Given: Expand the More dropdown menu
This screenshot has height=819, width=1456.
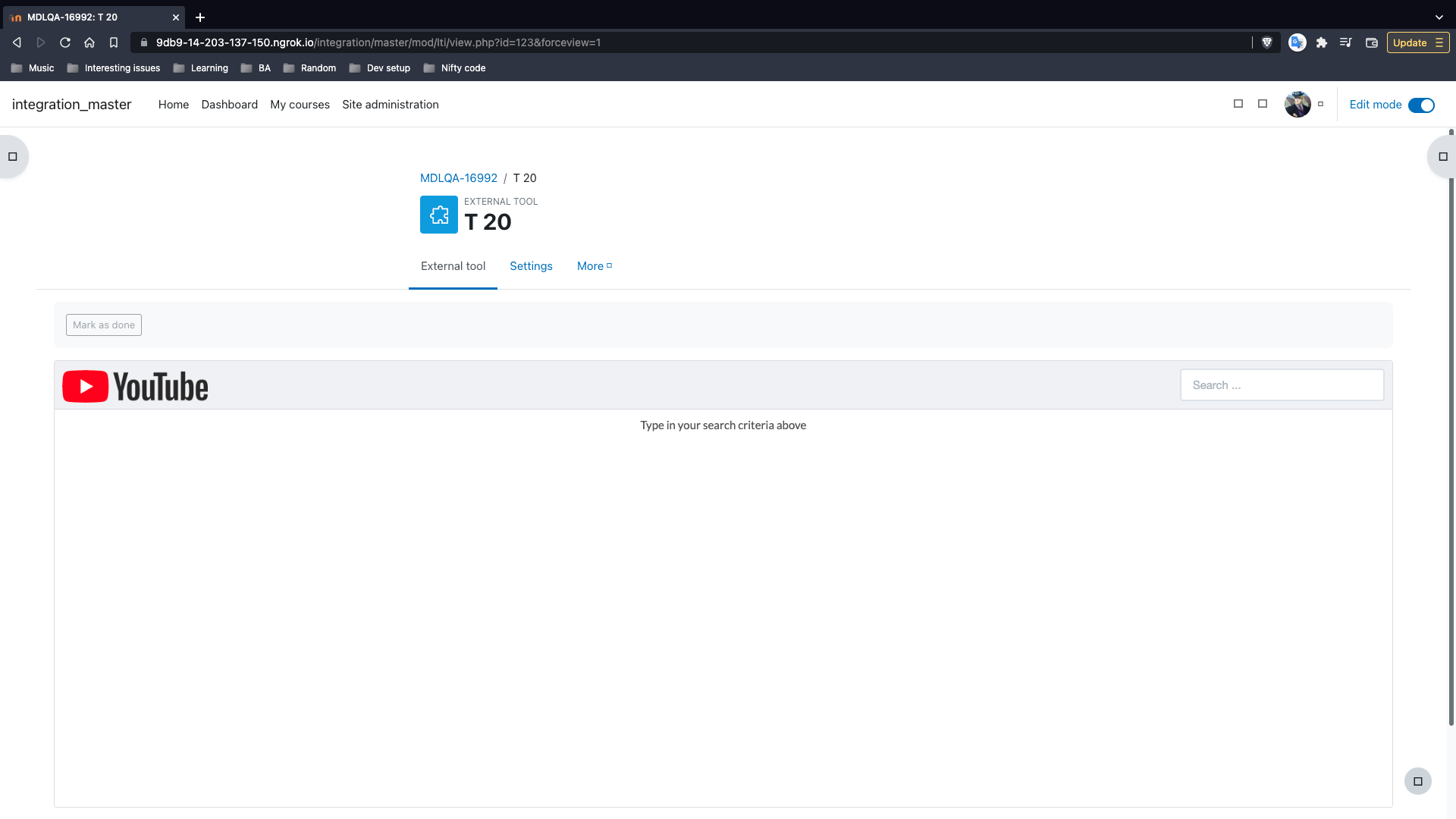Looking at the screenshot, I should click(x=595, y=266).
